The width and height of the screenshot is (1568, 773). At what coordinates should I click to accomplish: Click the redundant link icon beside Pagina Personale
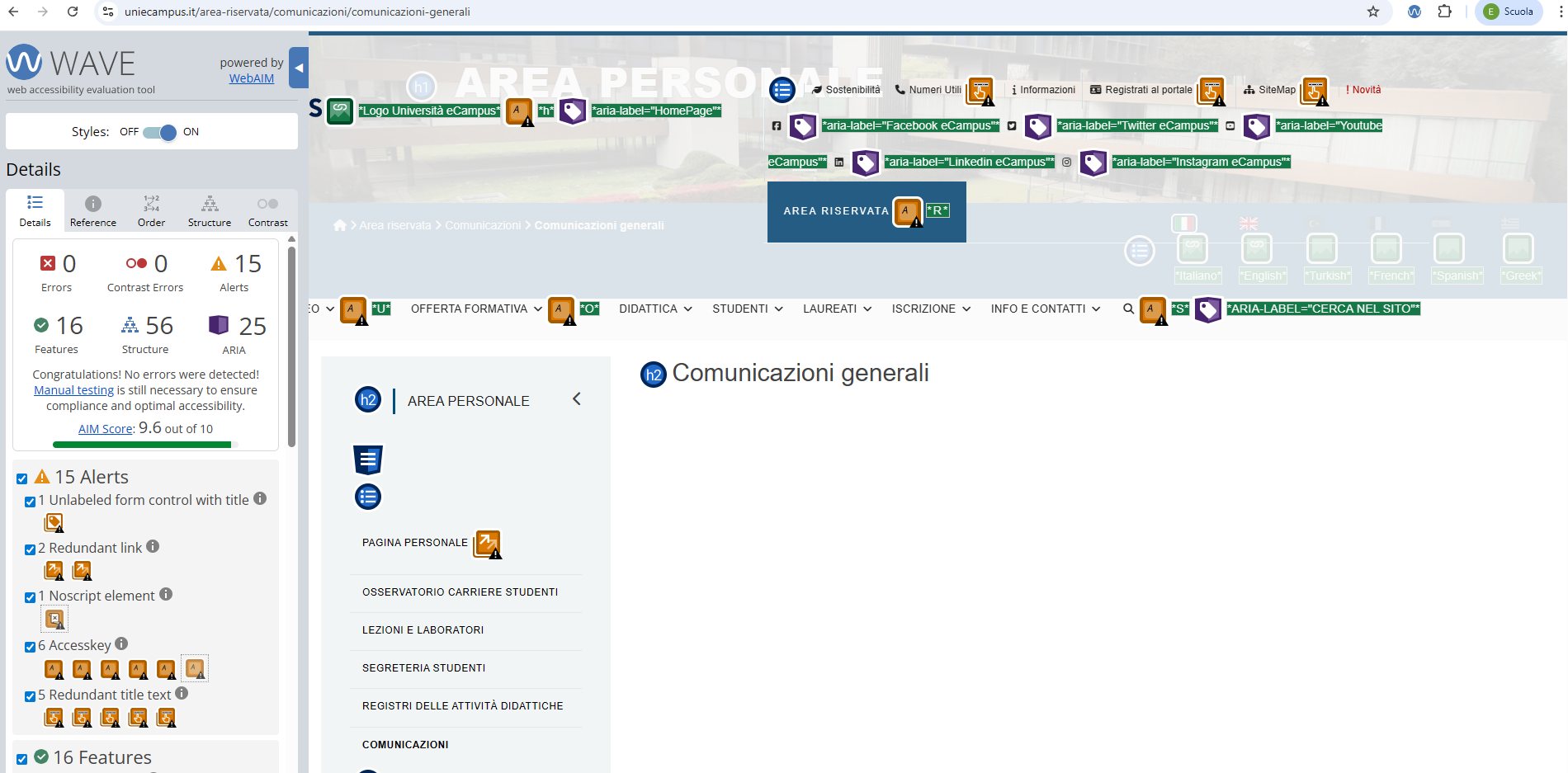[x=488, y=544]
